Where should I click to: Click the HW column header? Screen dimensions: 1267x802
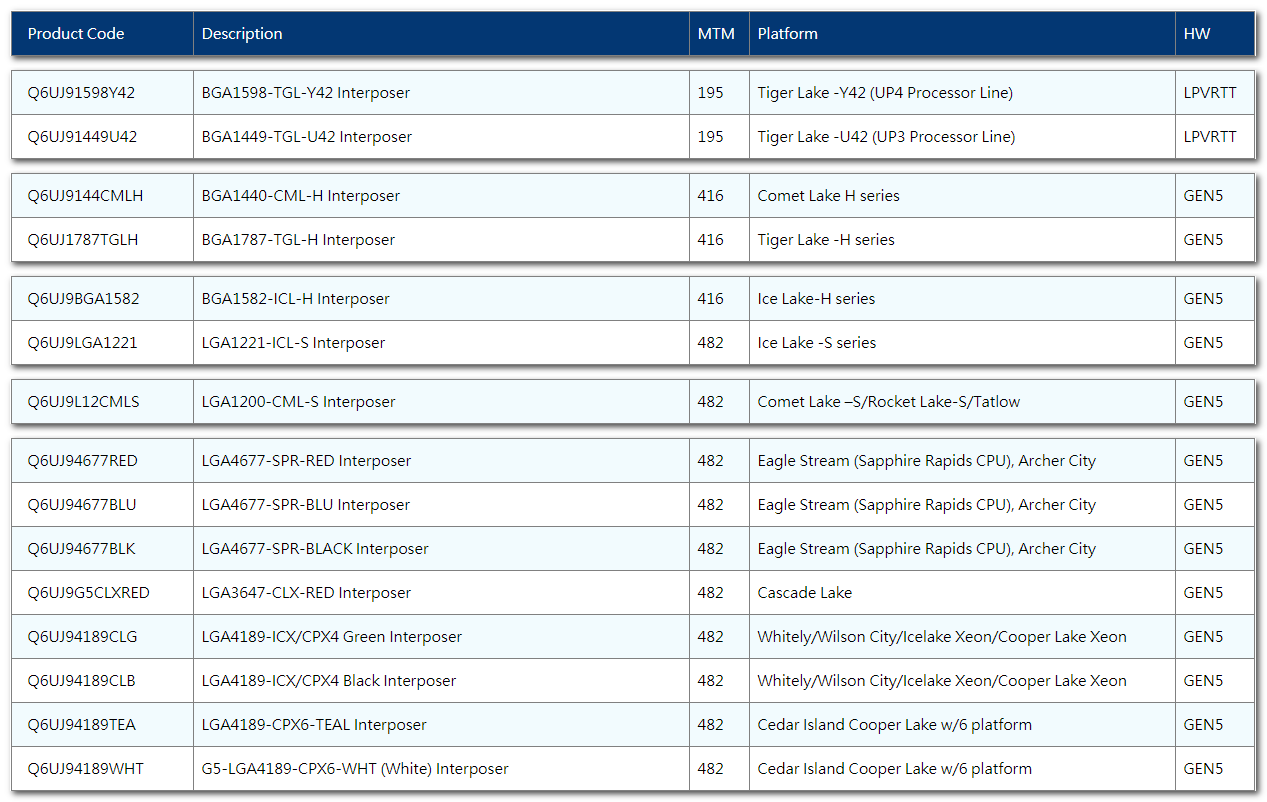click(x=1197, y=34)
